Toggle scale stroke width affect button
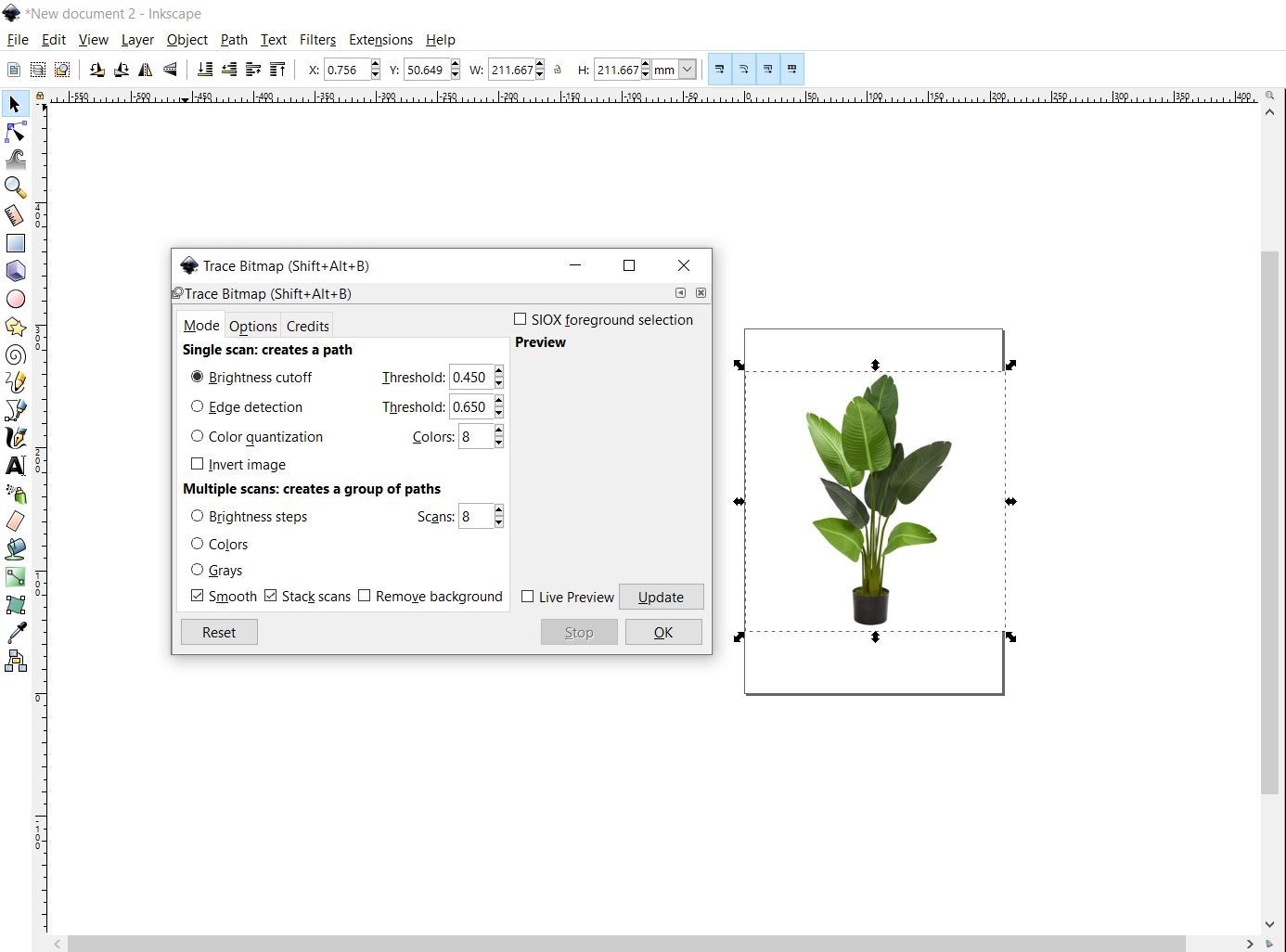The width and height of the screenshot is (1286, 952). [719, 70]
